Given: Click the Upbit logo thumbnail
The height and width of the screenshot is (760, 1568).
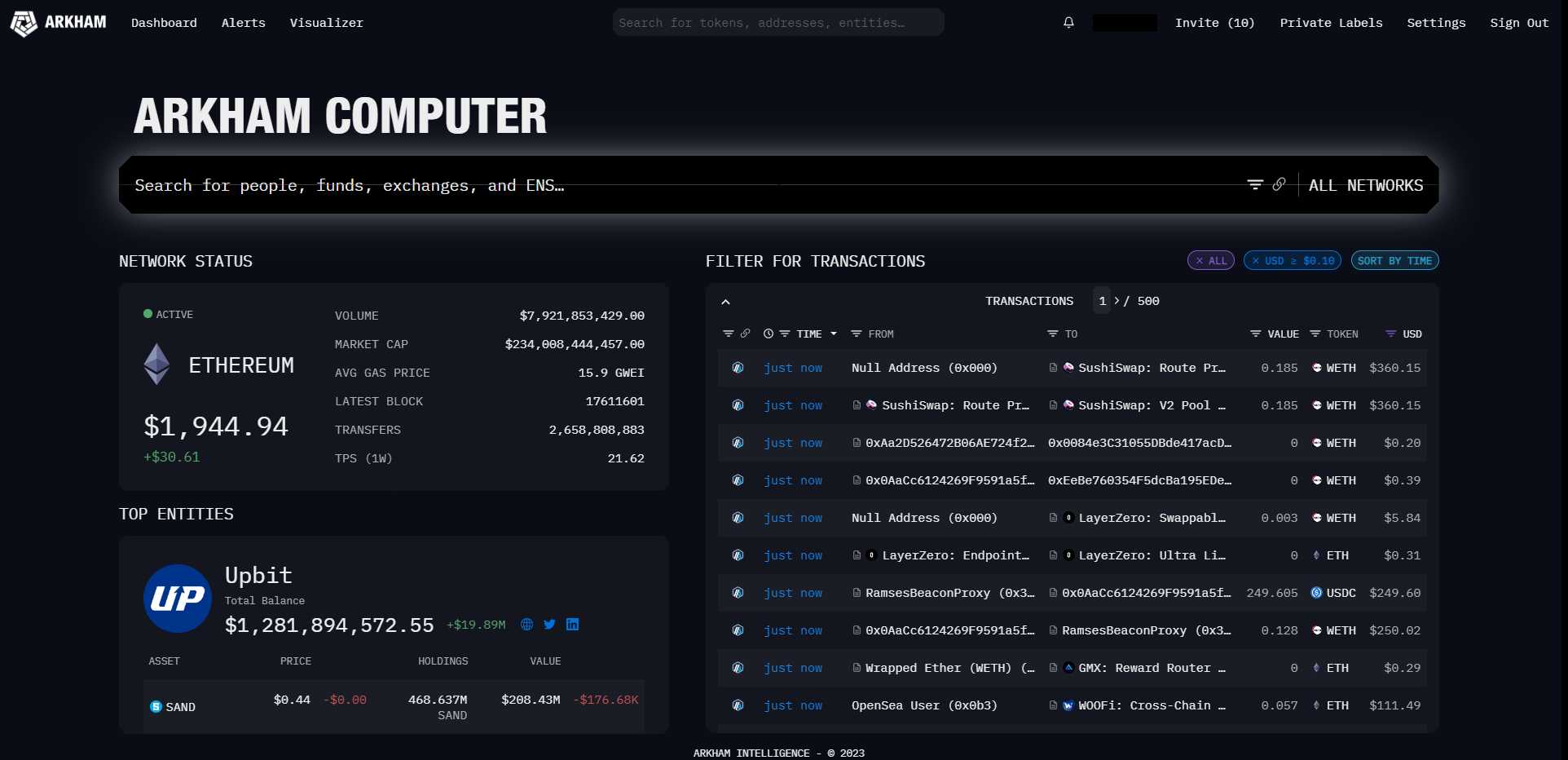Looking at the screenshot, I should (x=178, y=599).
